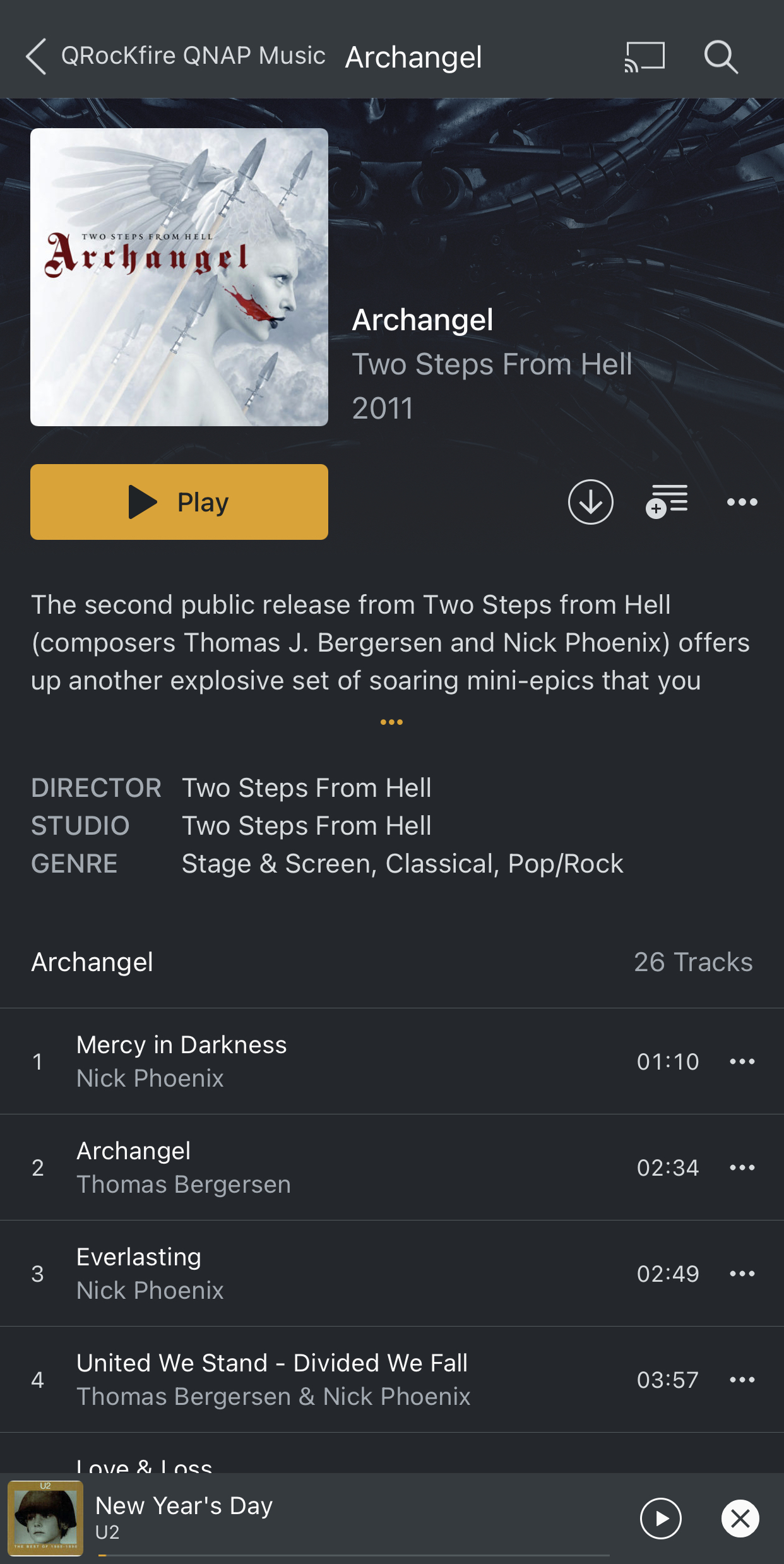Click the yellow Play button
The height and width of the screenshot is (1564, 784).
point(179,502)
